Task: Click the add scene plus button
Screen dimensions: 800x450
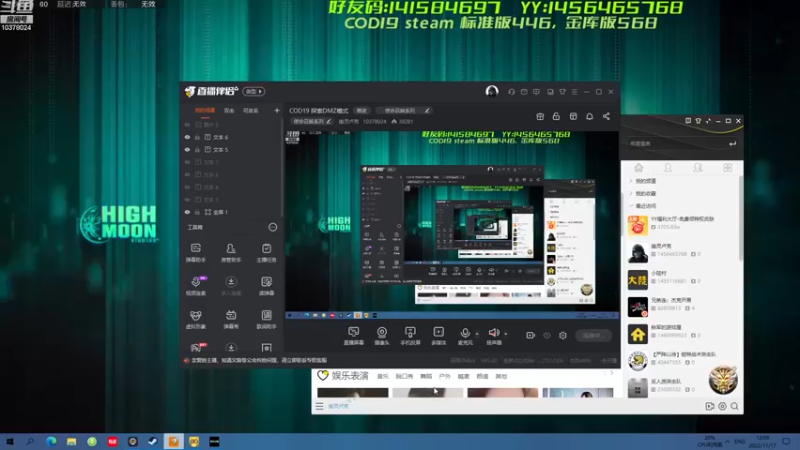Action: (x=277, y=110)
